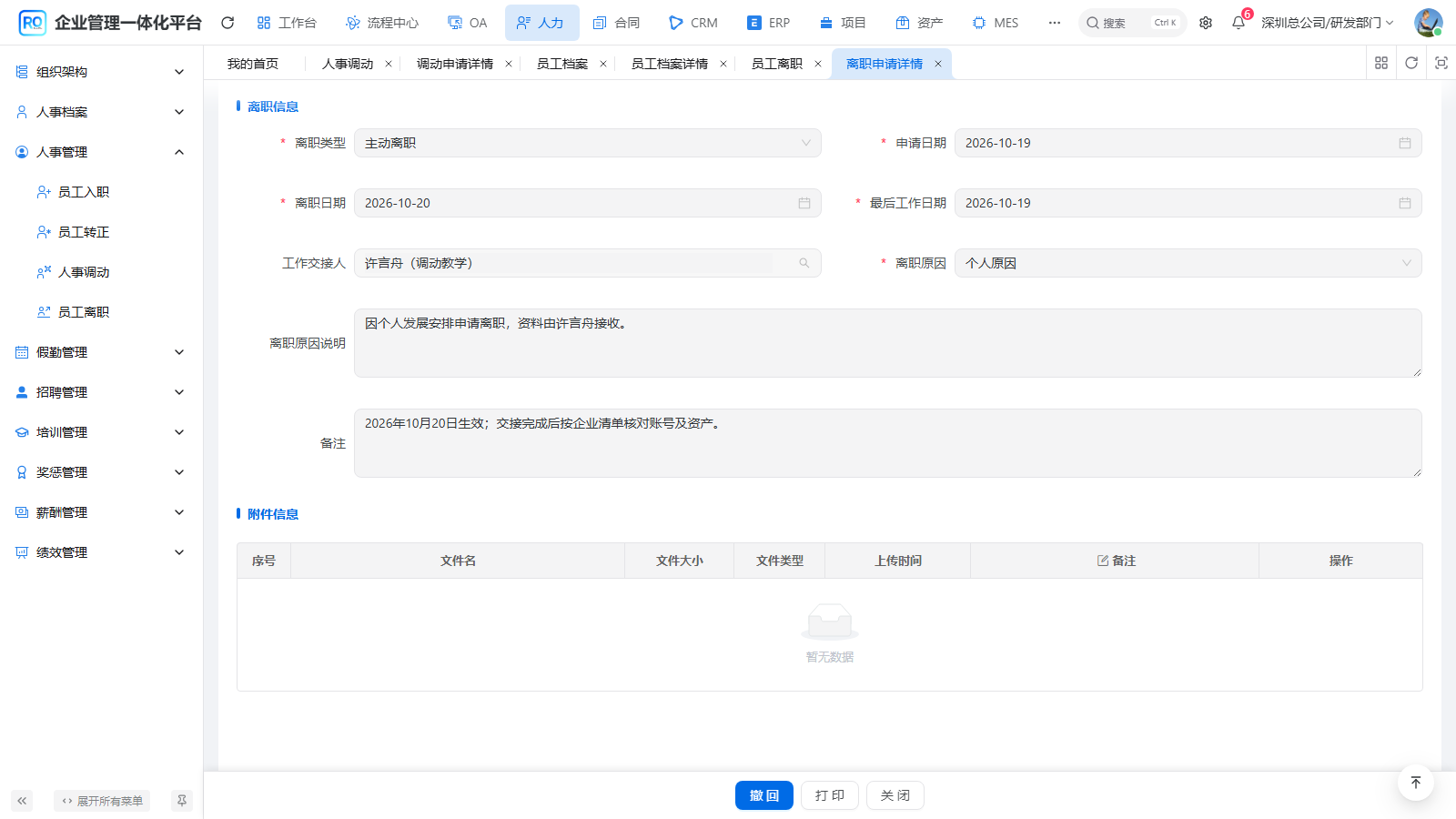Reload current tab with refresh icon
This screenshot has width=1456, height=819.
point(1411,63)
